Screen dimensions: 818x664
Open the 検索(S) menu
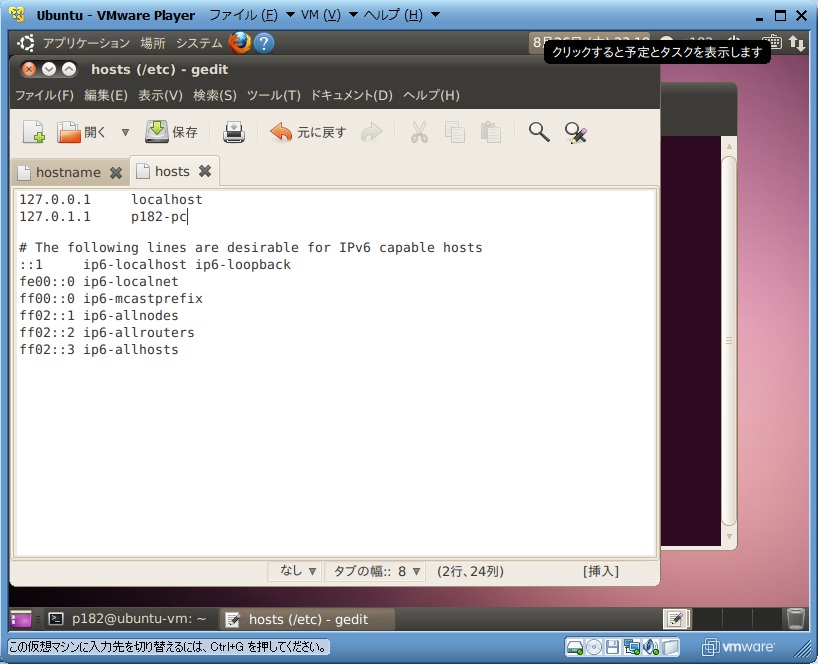[215, 95]
